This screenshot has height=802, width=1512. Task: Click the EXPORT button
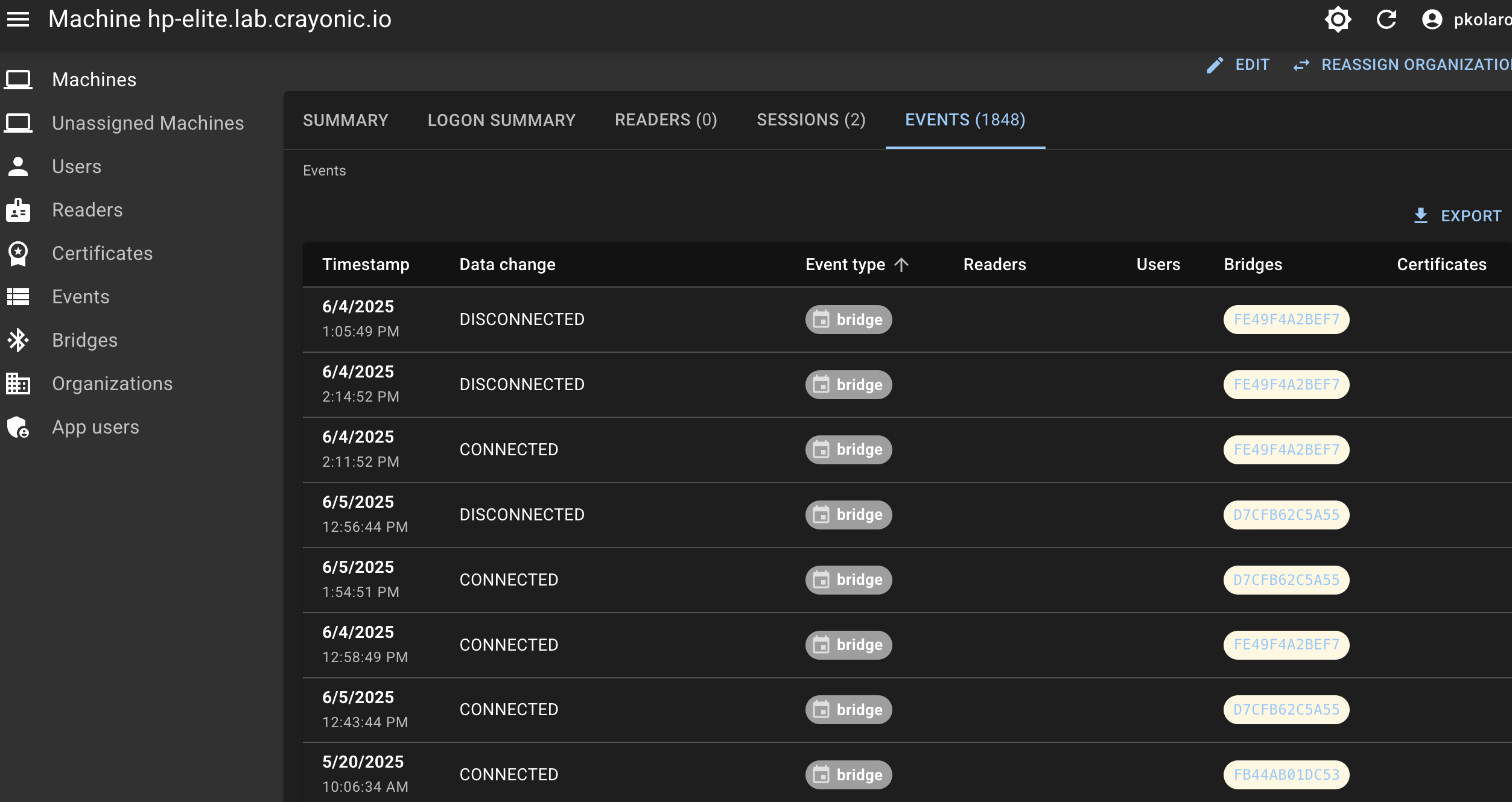pyautogui.click(x=1458, y=216)
